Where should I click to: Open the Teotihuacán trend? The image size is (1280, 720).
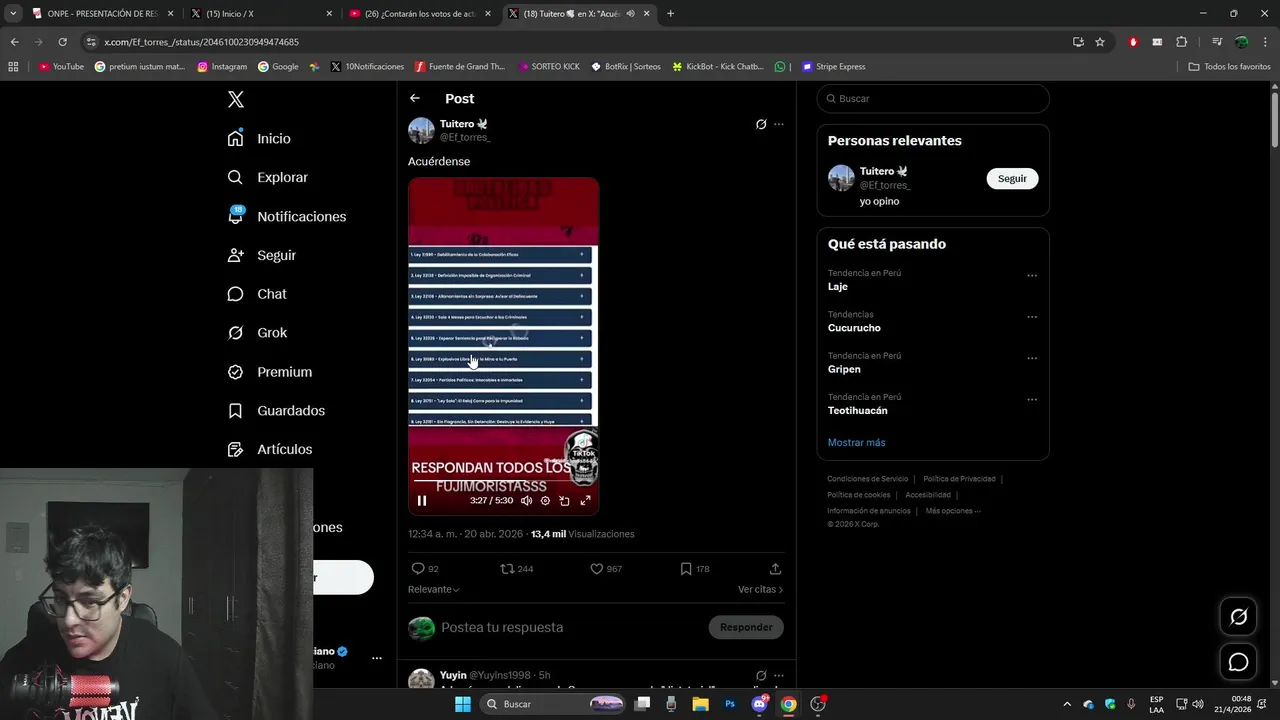(x=858, y=410)
